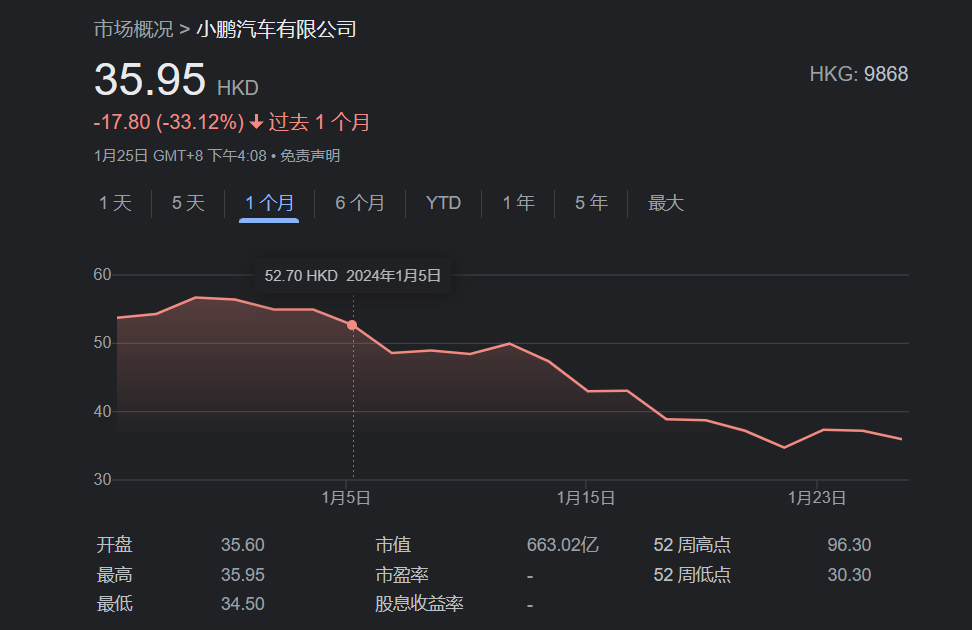
Task: Select the 1 个月 time range tab
Action: click(269, 203)
